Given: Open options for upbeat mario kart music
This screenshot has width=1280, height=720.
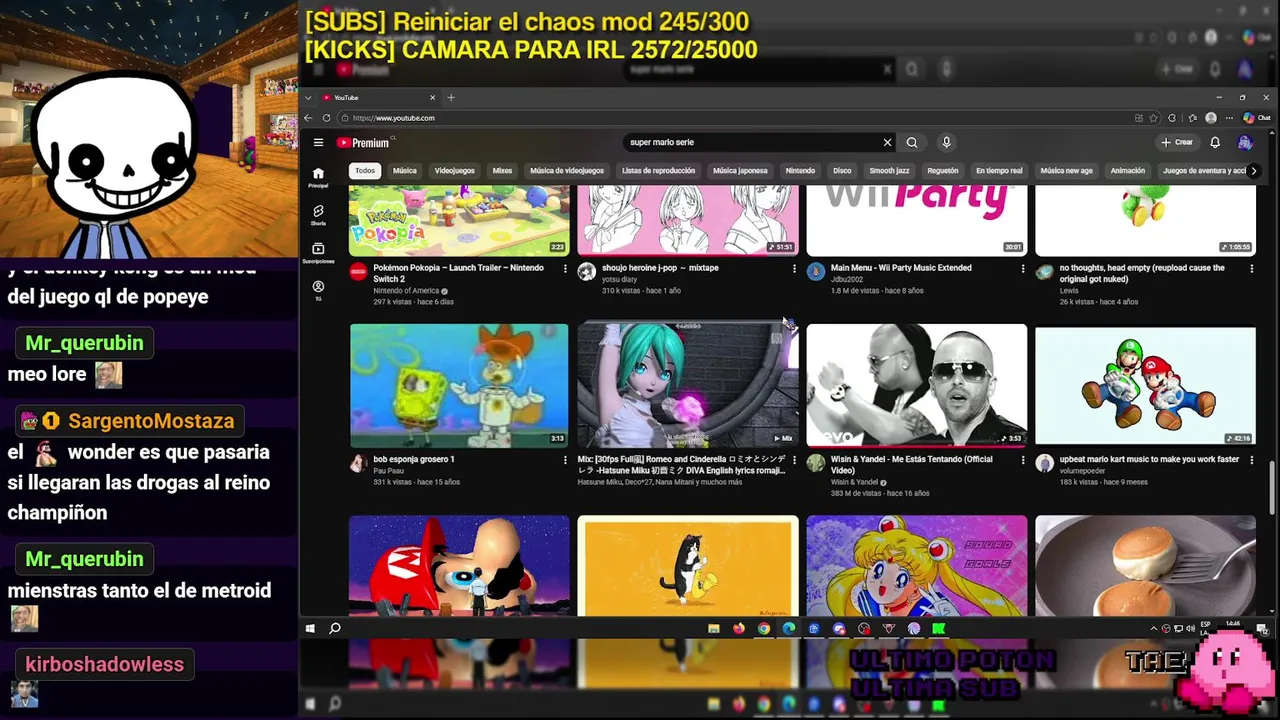Looking at the screenshot, I should pos(1251,460).
